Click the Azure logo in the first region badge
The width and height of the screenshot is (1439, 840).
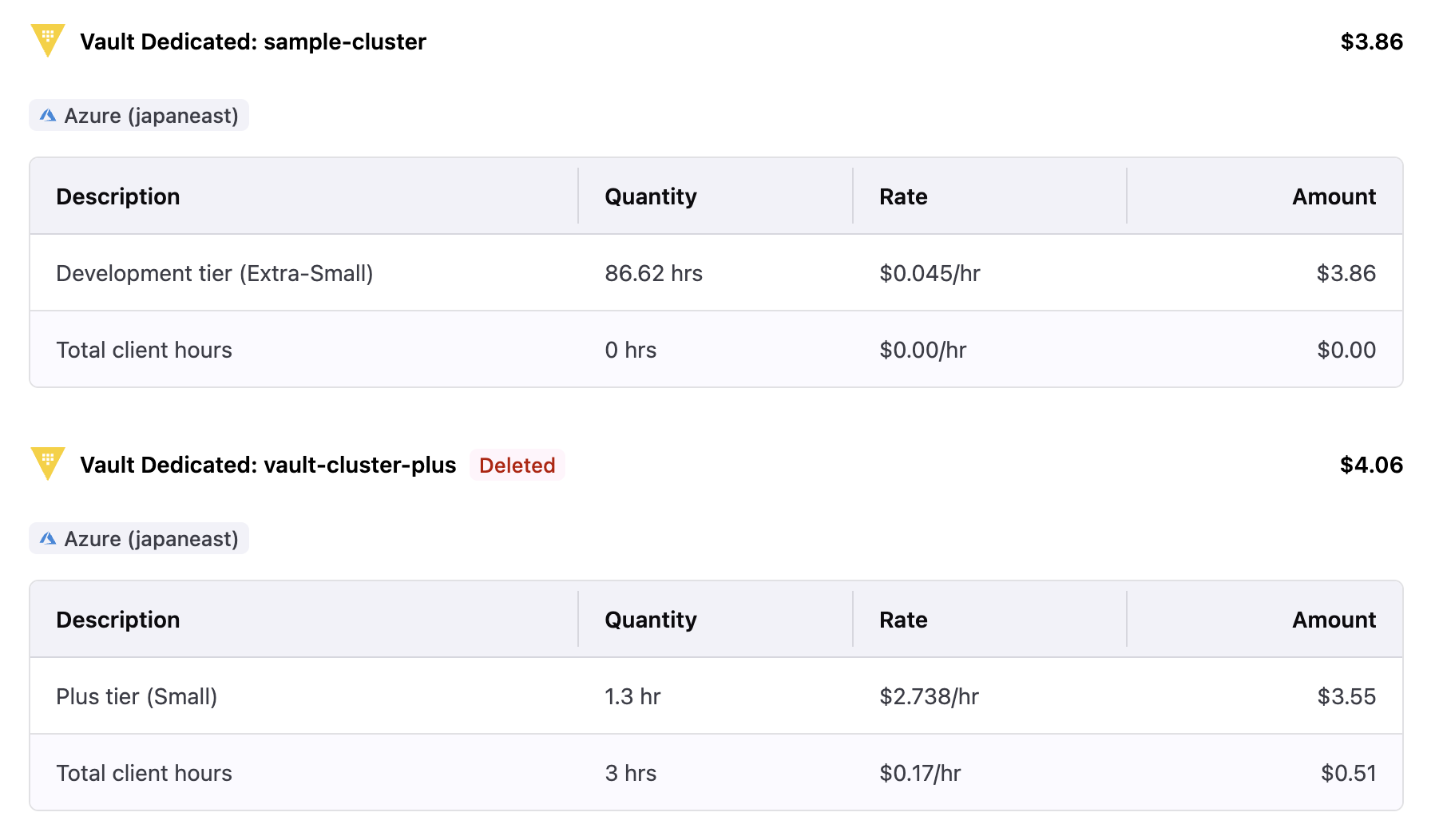(48, 116)
